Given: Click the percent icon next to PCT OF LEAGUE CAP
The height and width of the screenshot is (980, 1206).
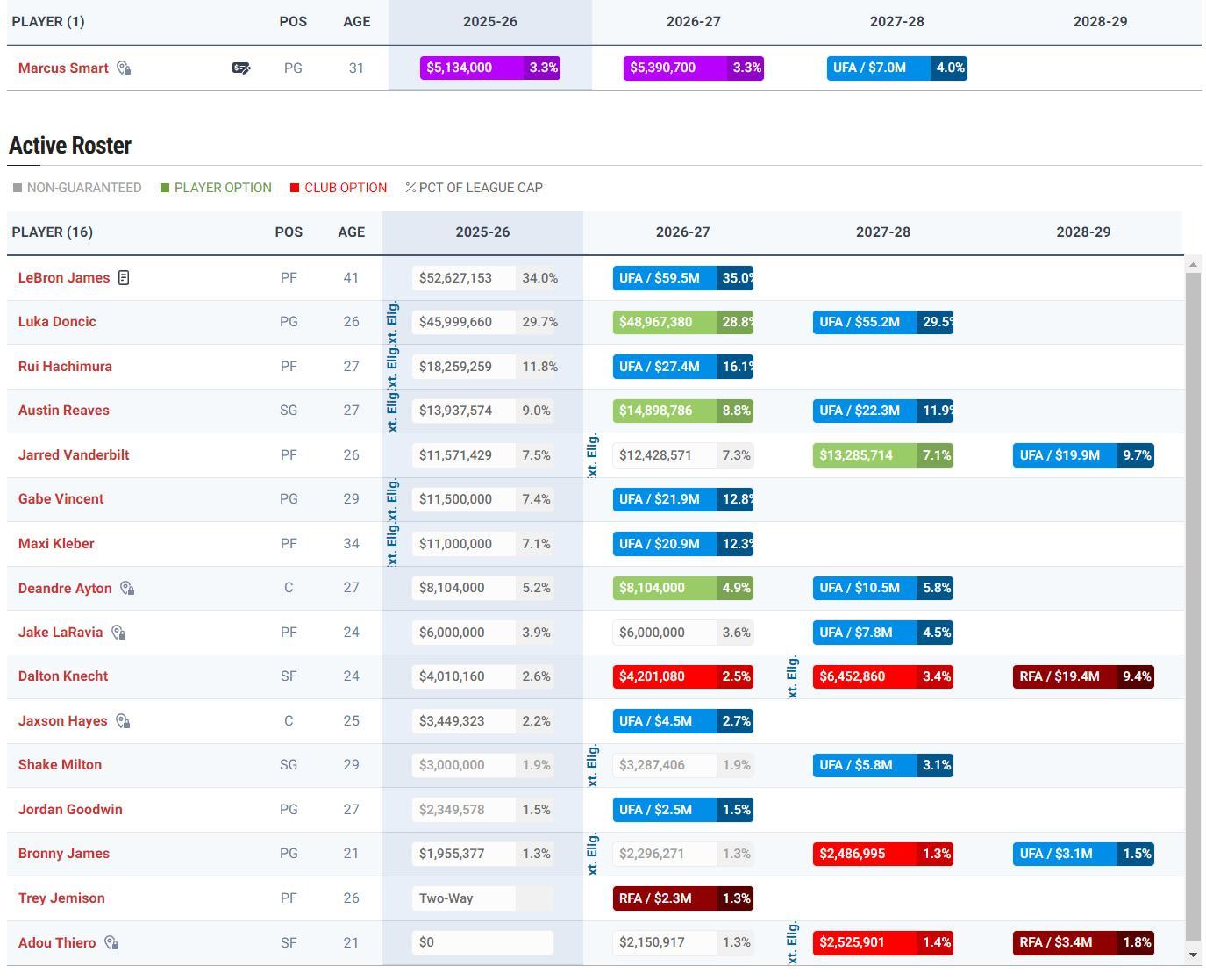Looking at the screenshot, I should pyautogui.click(x=410, y=188).
